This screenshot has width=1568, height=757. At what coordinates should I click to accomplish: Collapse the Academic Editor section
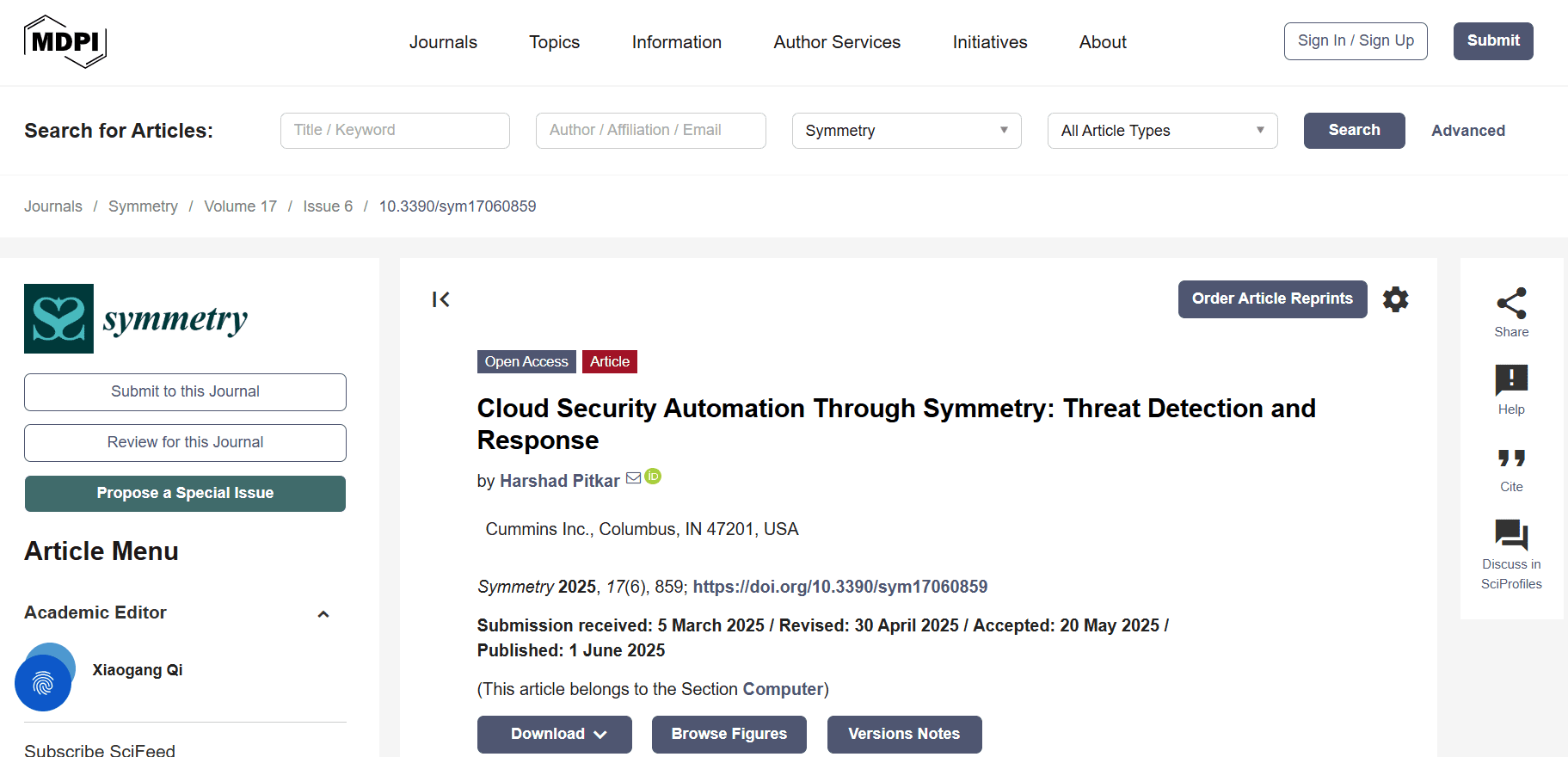(323, 614)
